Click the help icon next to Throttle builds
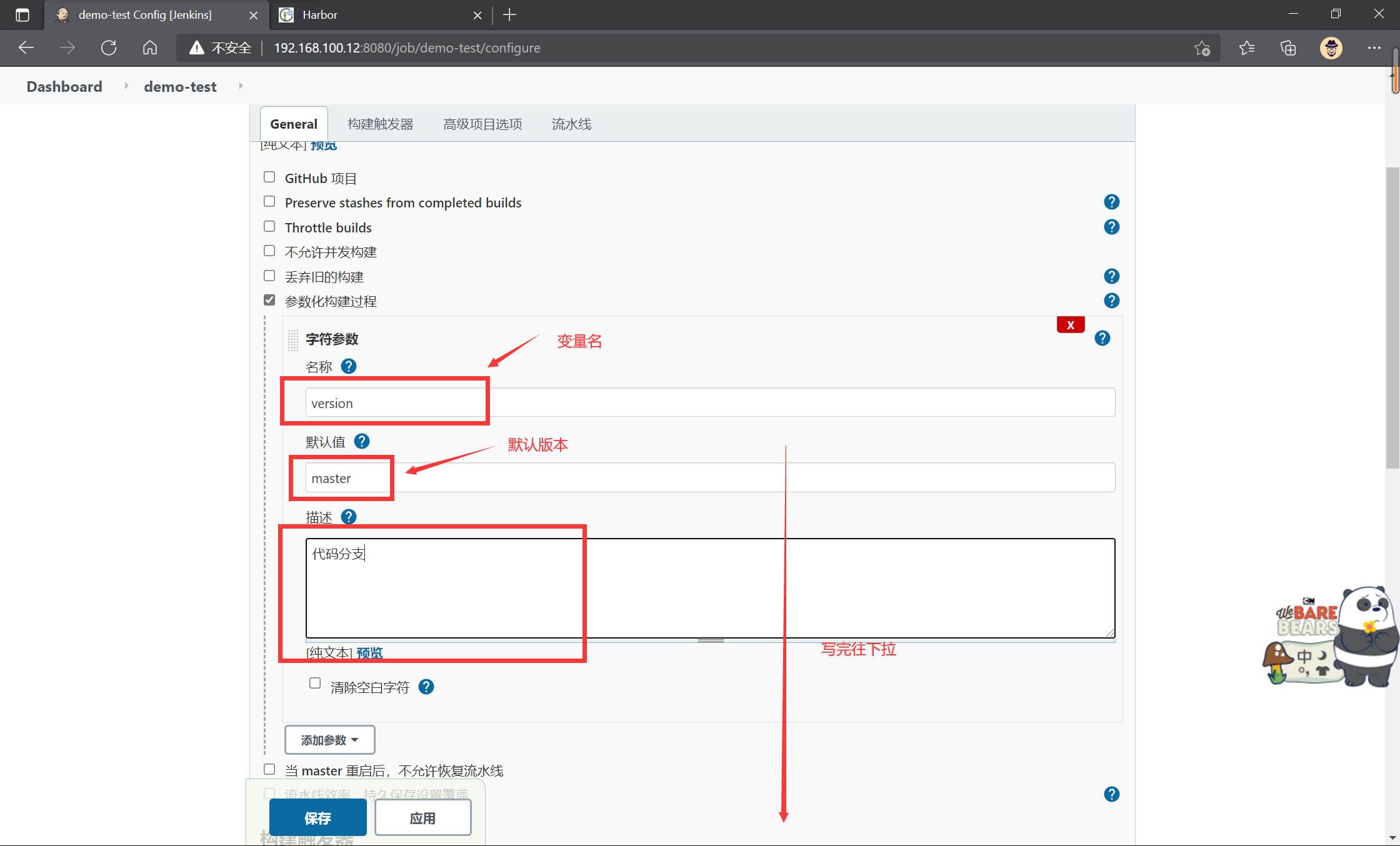 1112,227
